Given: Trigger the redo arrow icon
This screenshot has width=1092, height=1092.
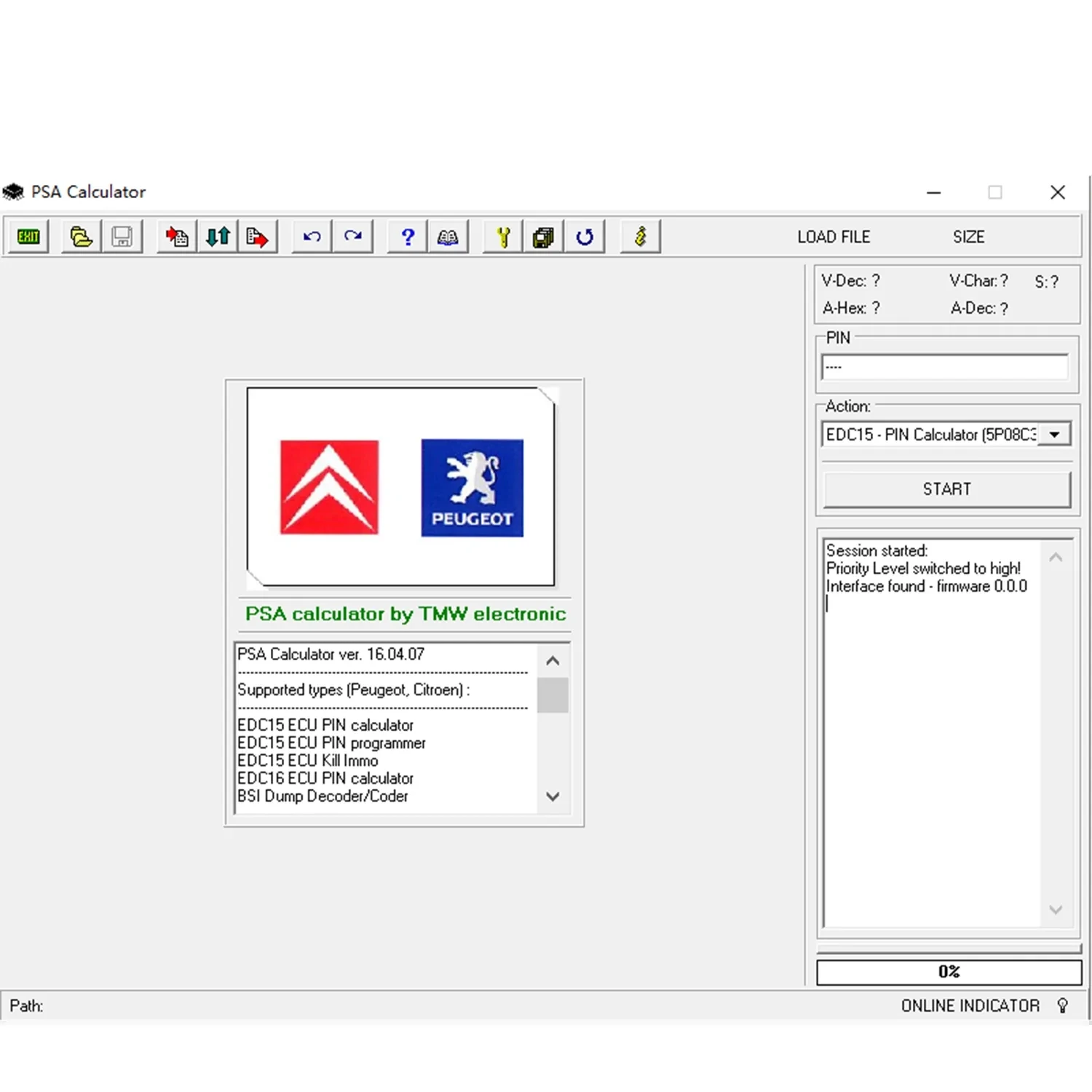Looking at the screenshot, I should pyautogui.click(x=352, y=236).
